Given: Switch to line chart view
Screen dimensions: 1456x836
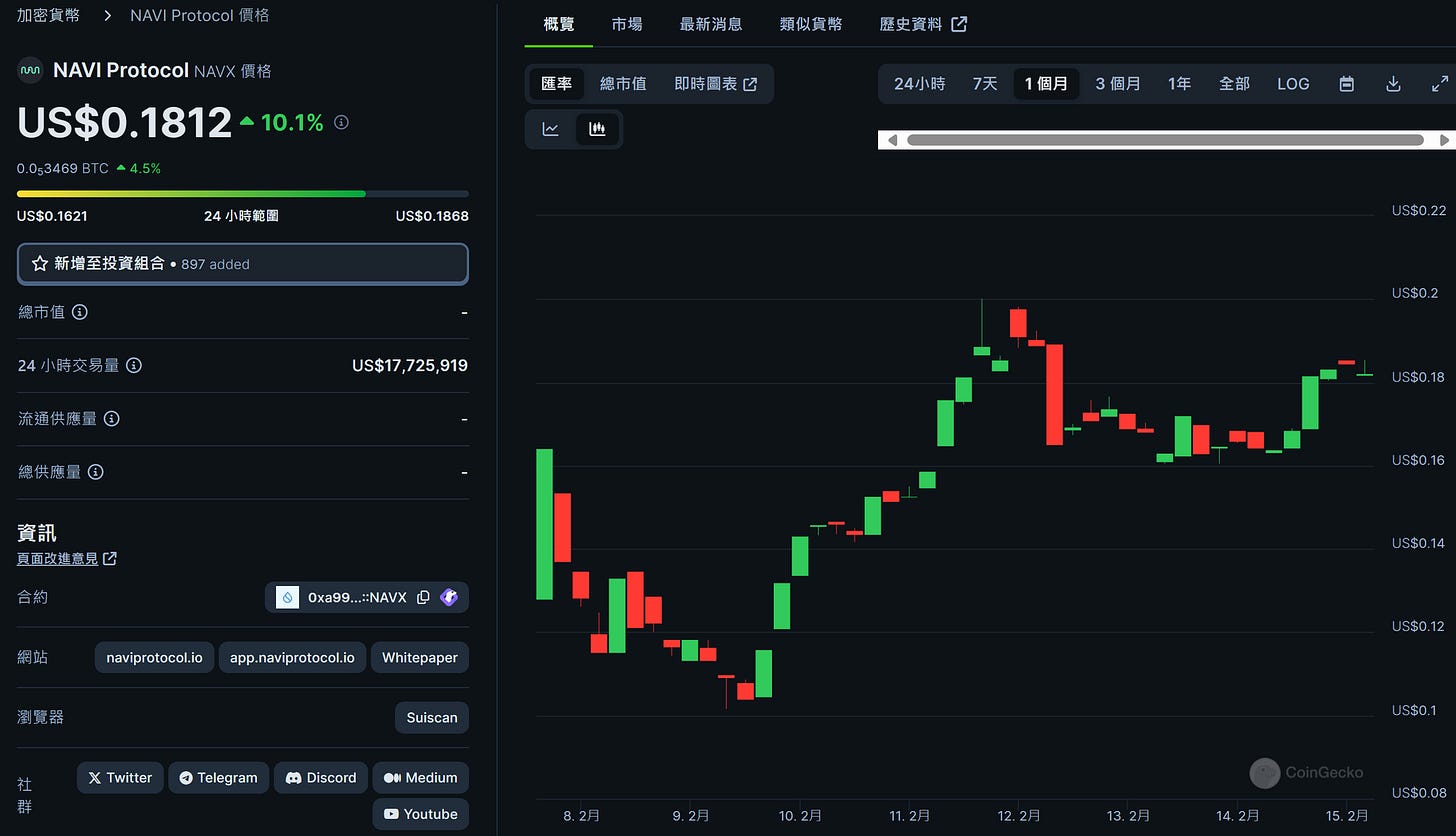Looking at the screenshot, I should pos(551,129).
